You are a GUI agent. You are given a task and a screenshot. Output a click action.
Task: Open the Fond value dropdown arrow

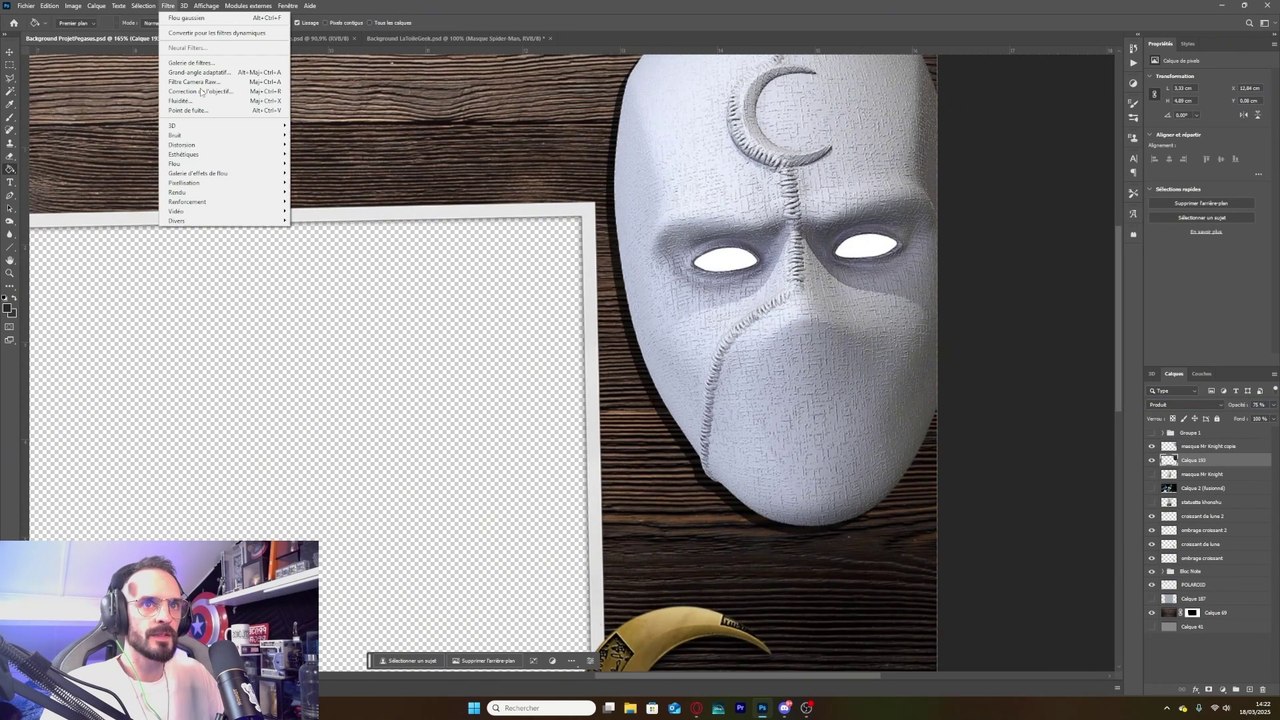pos(1274,419)
